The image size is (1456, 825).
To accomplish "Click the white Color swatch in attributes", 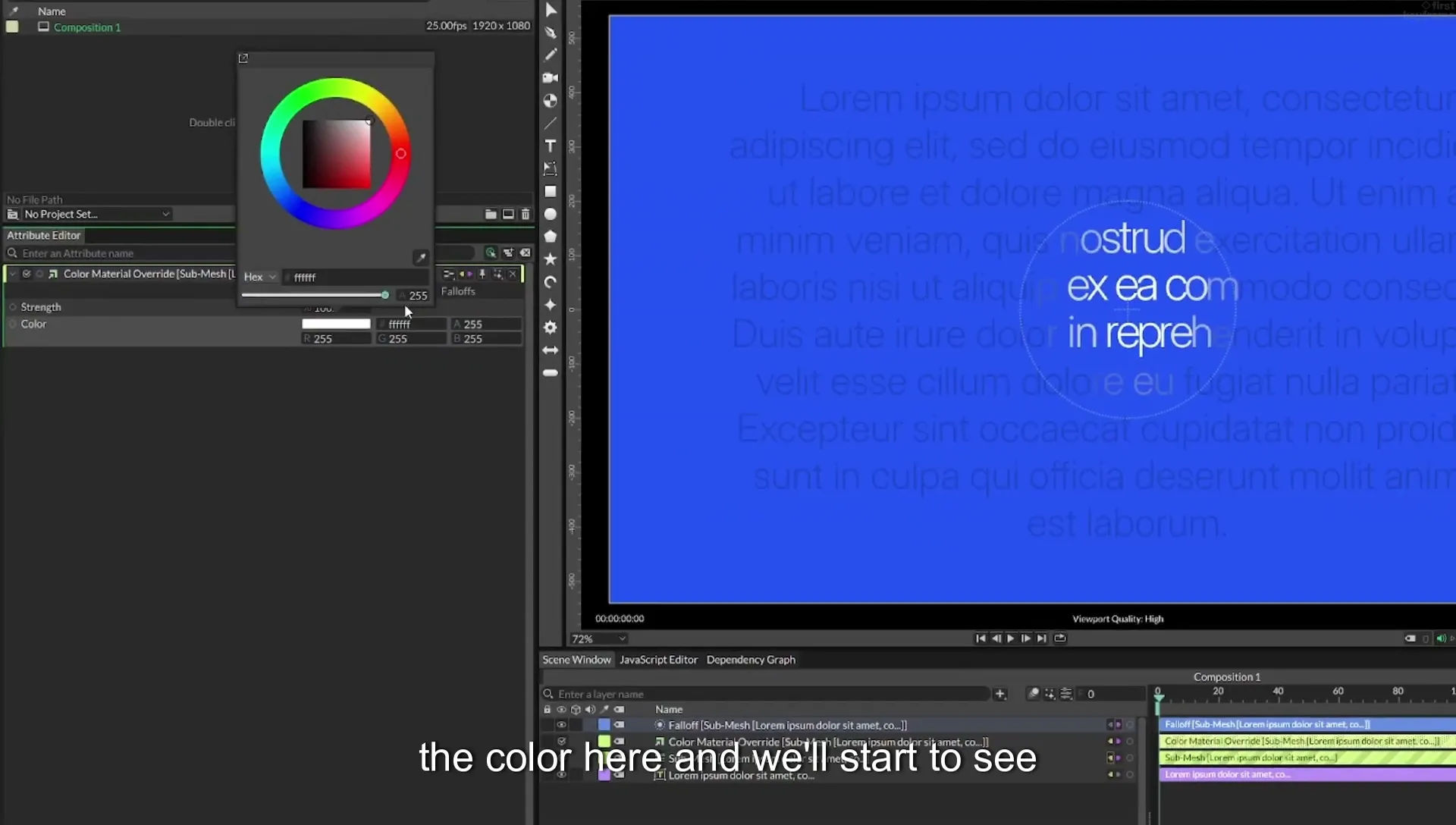I will 336,324.
